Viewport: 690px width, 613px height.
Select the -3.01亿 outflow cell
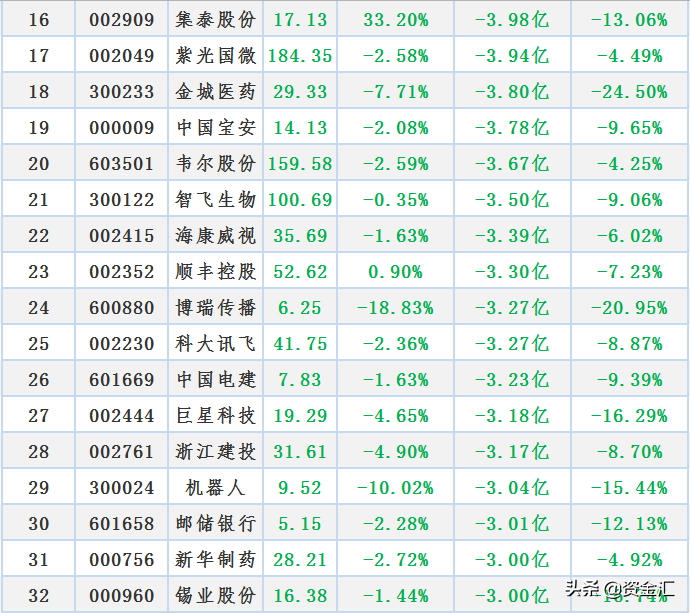pos(512,524)
